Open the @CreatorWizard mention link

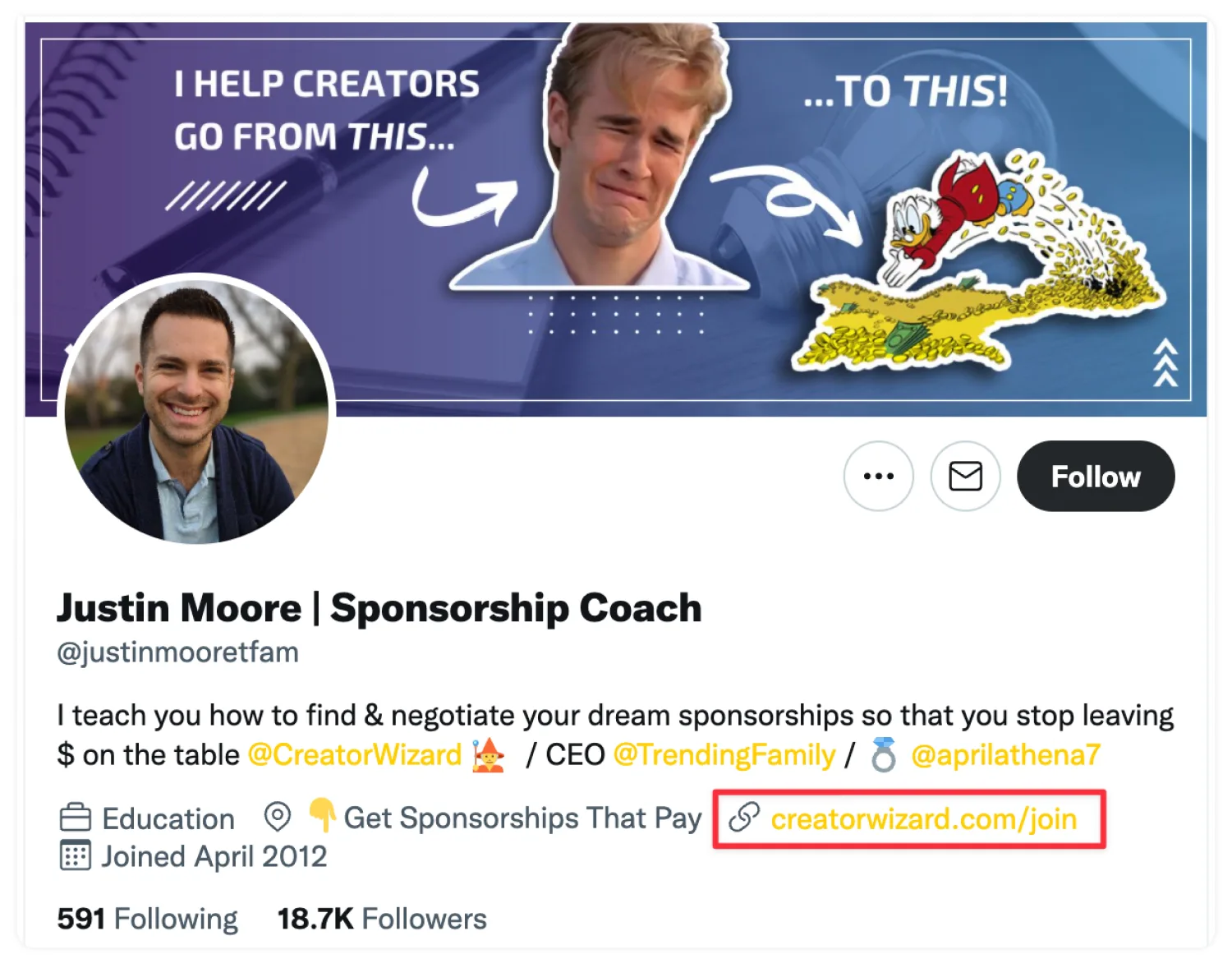(355, 755)
